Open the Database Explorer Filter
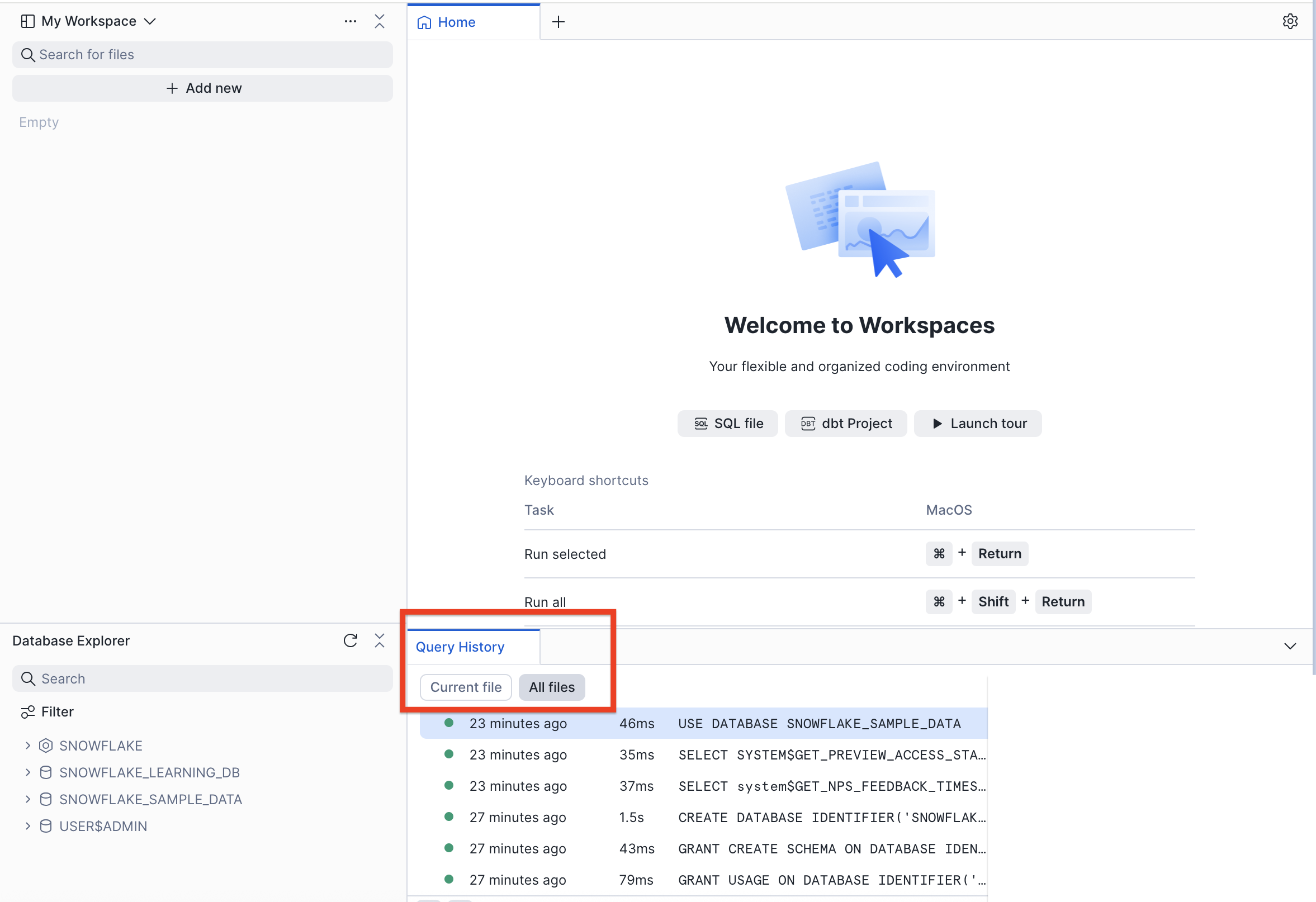Screen dimensions: 1316x902 click(48, 712)
